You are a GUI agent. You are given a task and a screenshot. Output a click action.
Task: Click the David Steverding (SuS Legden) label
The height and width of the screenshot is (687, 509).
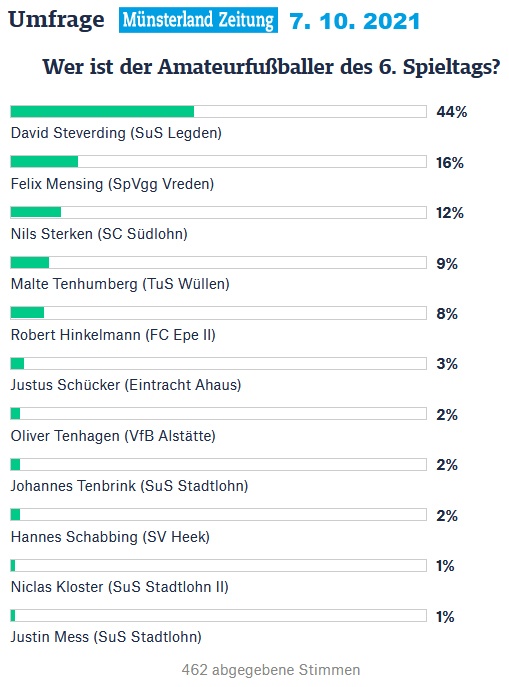click(116, 133)
